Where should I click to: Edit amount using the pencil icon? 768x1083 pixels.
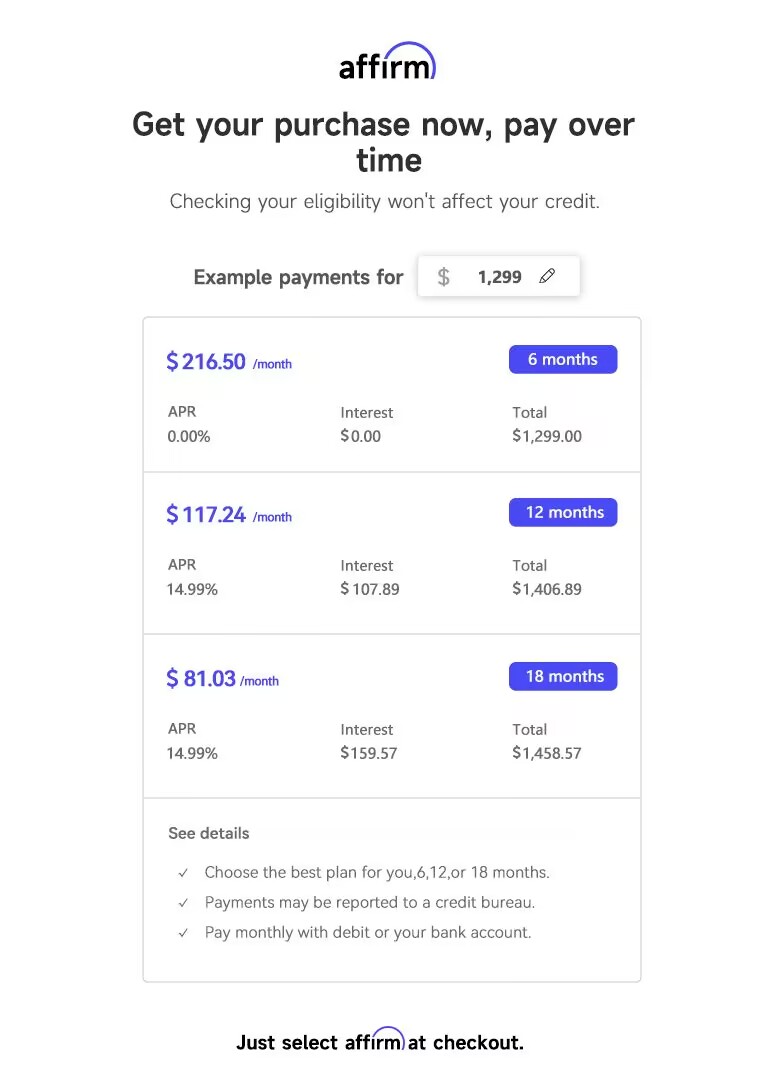(547, 276)
